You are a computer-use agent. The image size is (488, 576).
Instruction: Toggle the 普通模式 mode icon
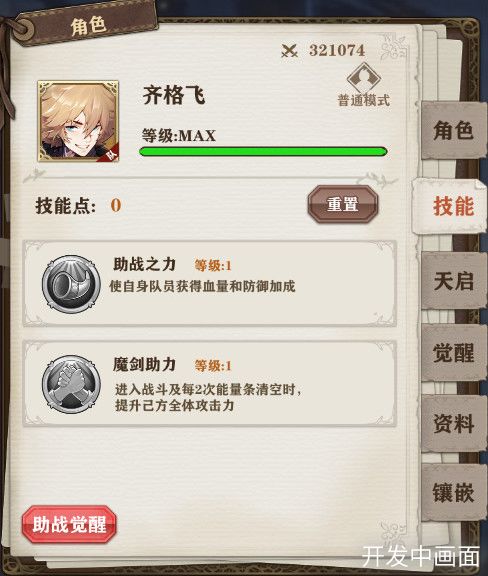[363, 84]
